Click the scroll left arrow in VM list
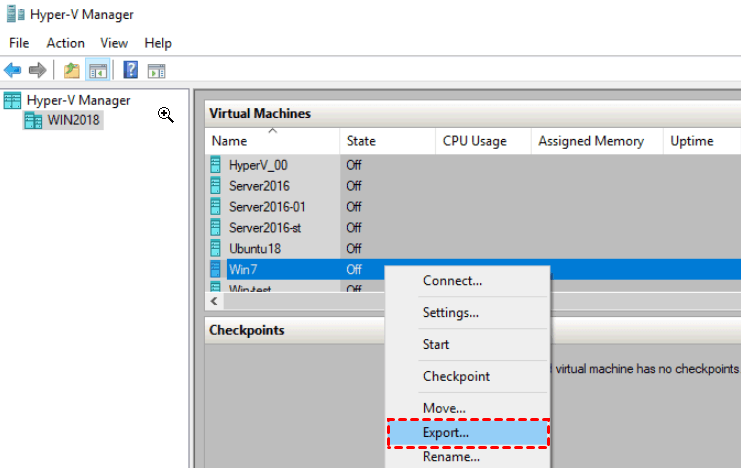Screen dimensions: 741x468 [x=214, y=301]
